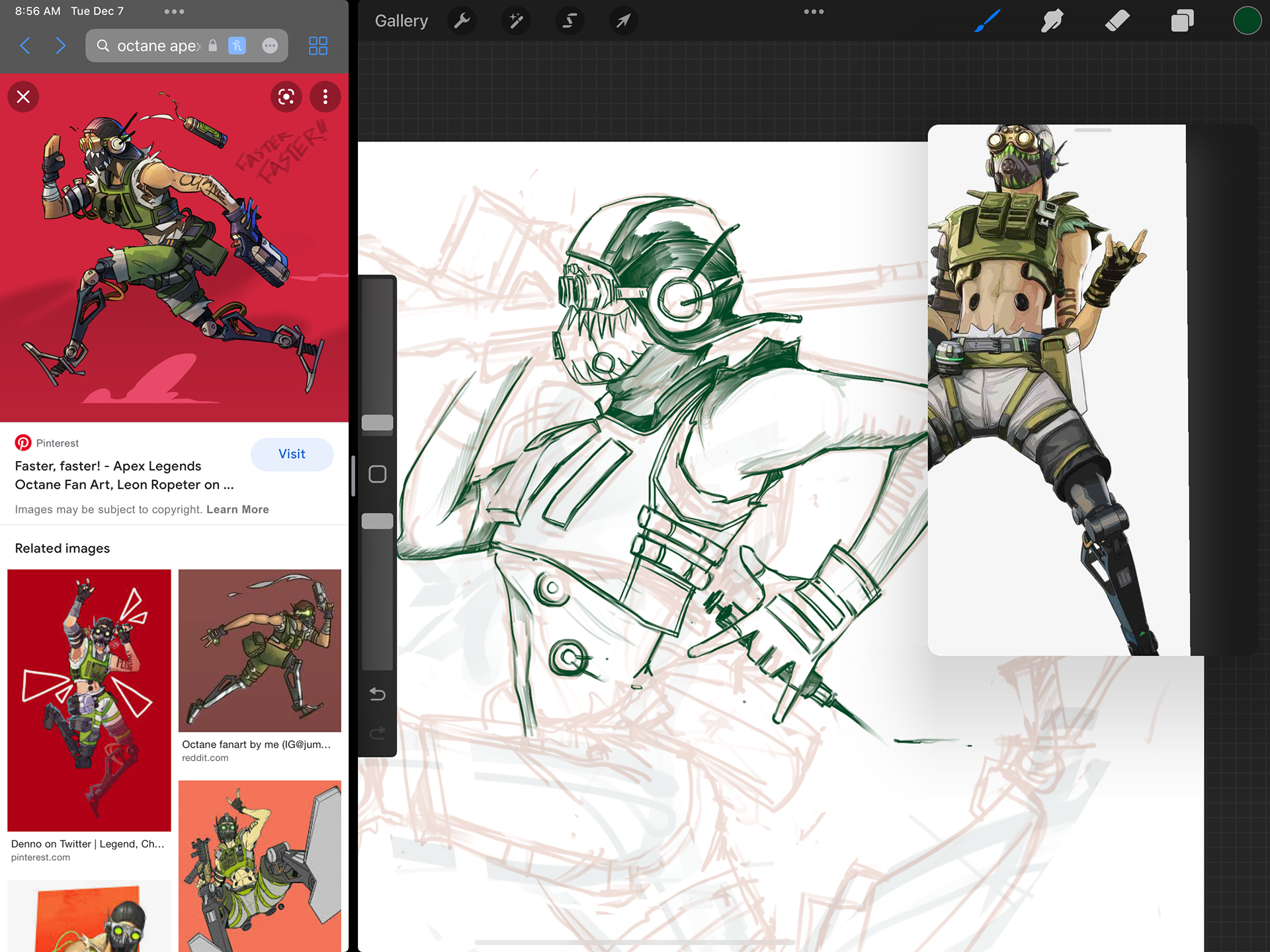Select the Selection S-shaped tool
This screenshot has width=1270, height=952.
pyautogui.click(x=570, y=21)
